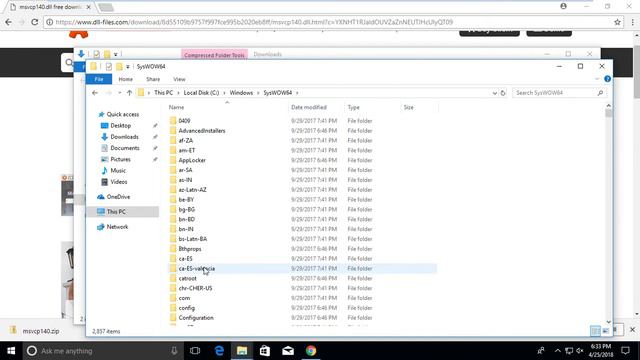Click This PC breadcrumb segment
640x360 pixels.
pyautogui.click(x=163, y=93)
